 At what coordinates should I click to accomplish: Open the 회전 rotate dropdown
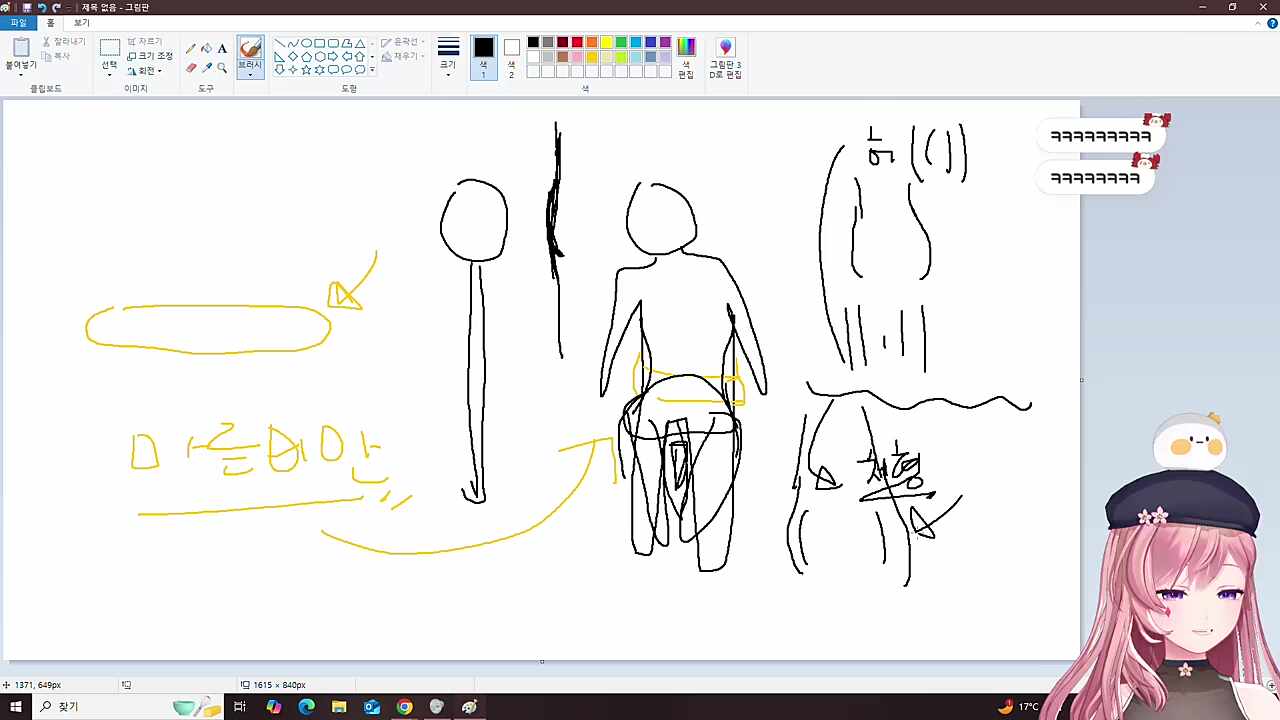[x=145, y=71]
